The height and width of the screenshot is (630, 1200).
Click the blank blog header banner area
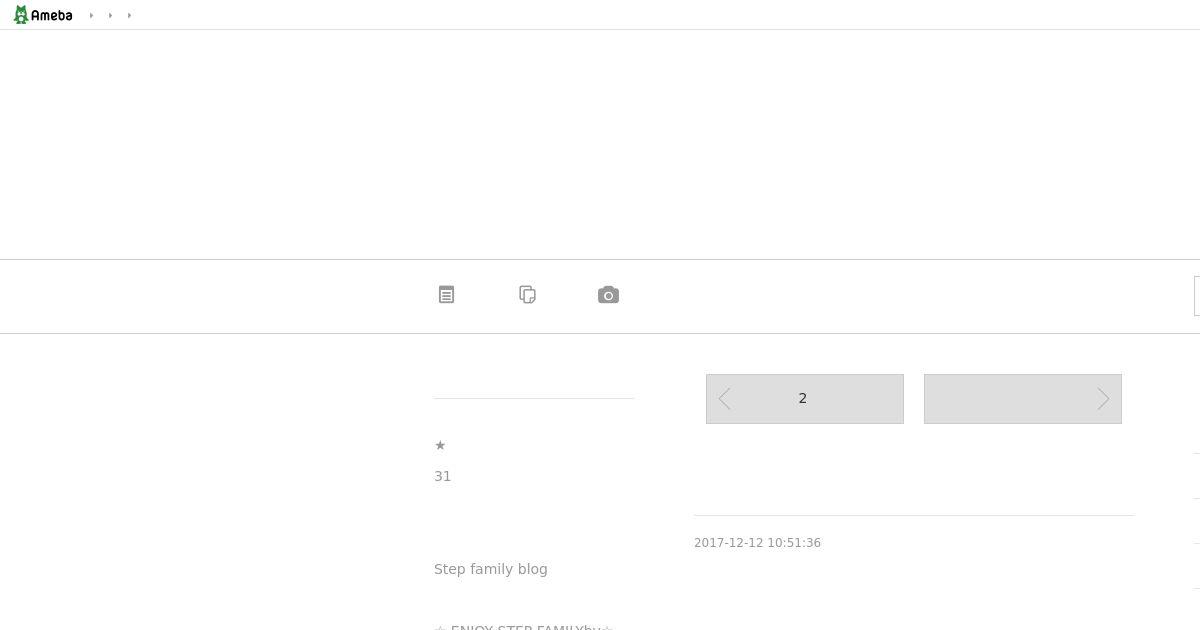click(x=600, y=144)
